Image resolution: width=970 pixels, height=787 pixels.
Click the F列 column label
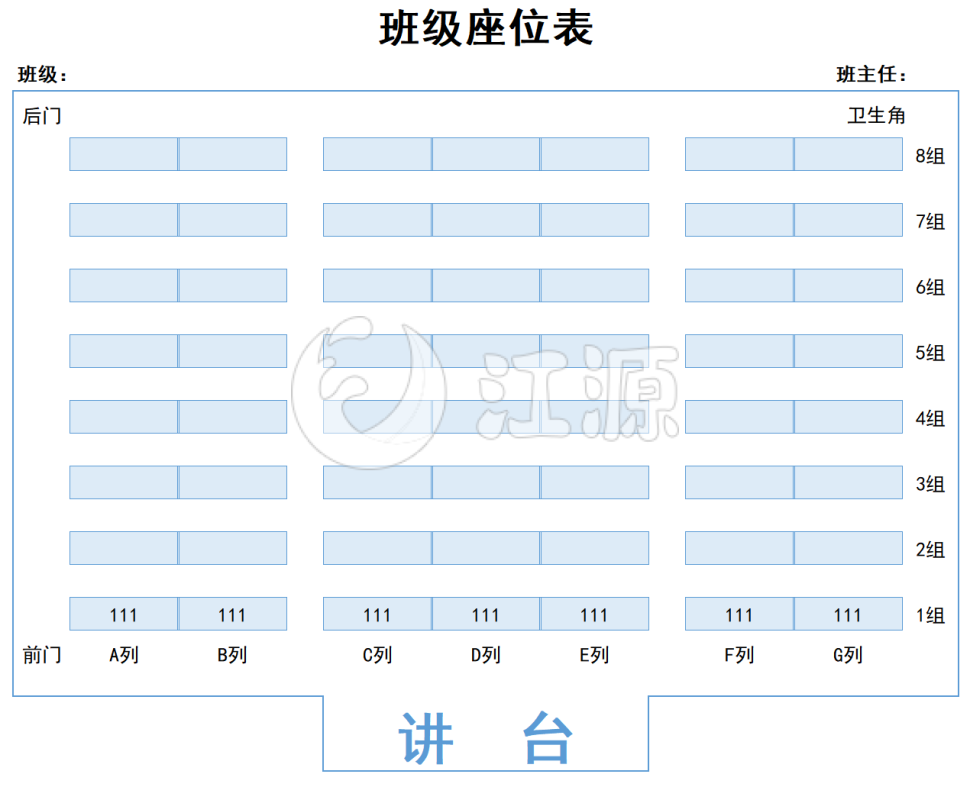pos(739,655)
